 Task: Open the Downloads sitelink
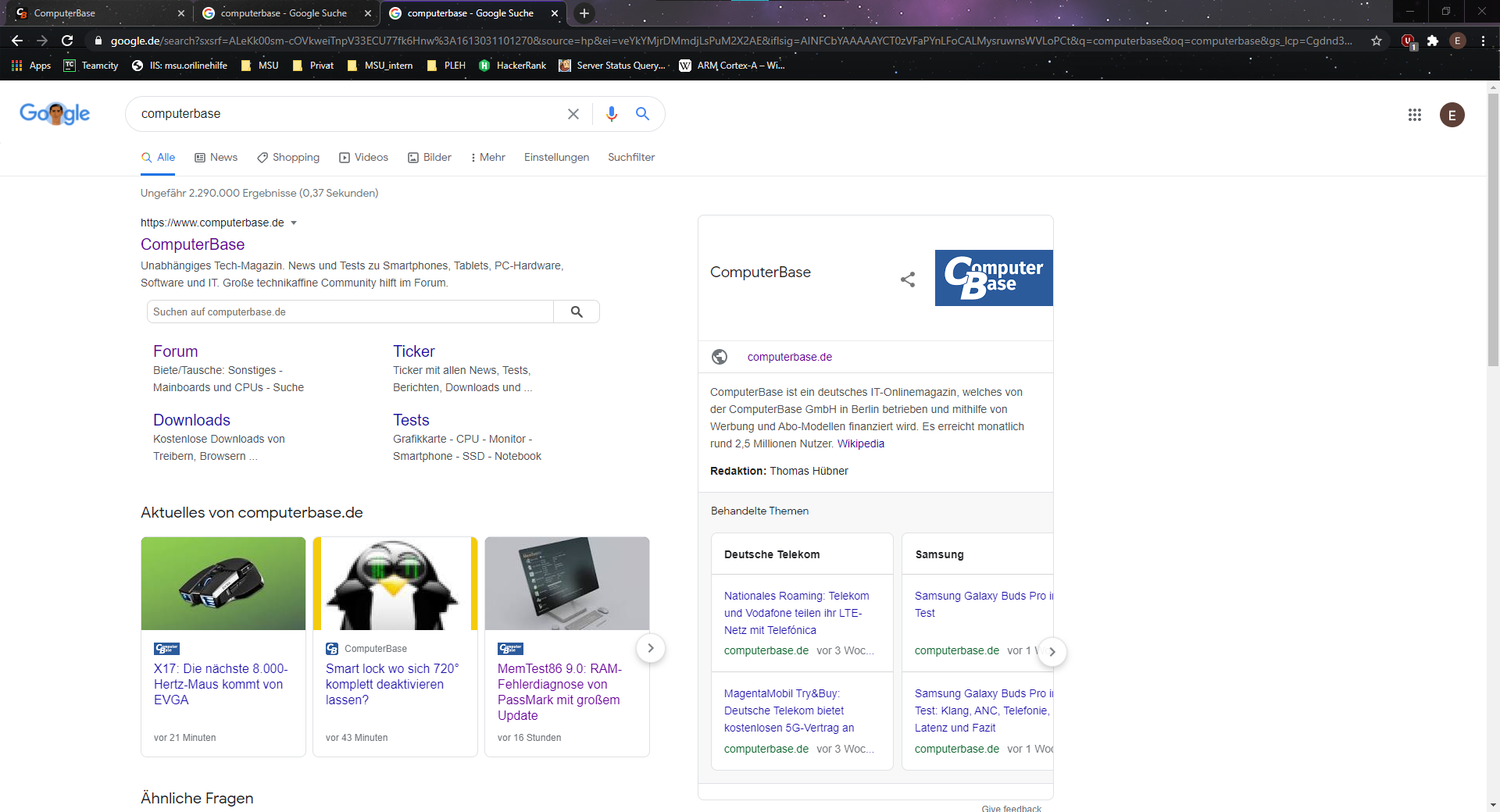tap(191, 420)
